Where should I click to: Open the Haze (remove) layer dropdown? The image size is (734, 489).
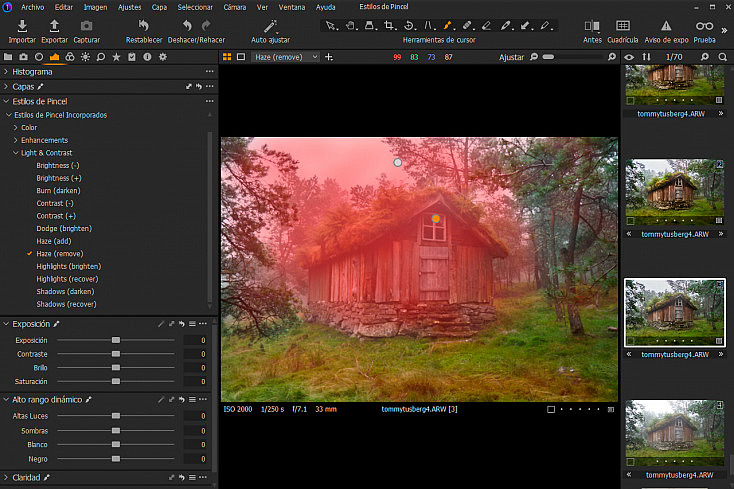(x=285, y=57)
